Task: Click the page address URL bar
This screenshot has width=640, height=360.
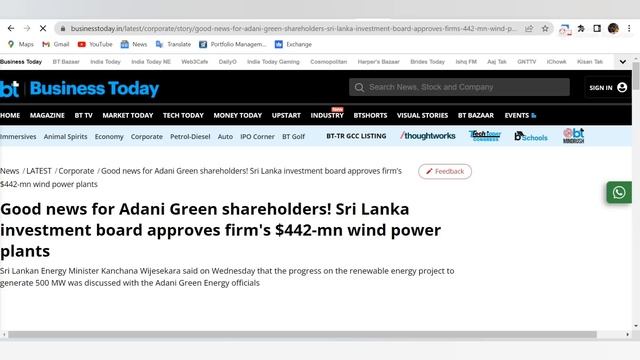Action: tap(293, 29)
